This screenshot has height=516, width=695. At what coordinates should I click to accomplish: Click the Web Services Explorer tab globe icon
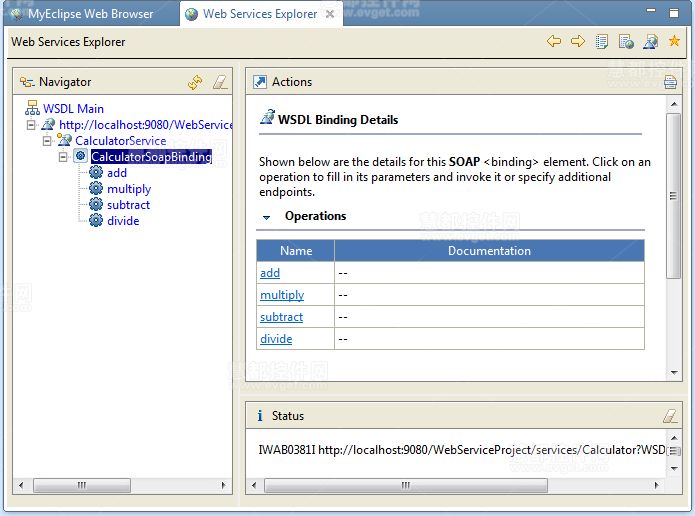pyautogui.click(x=191, y=14)
